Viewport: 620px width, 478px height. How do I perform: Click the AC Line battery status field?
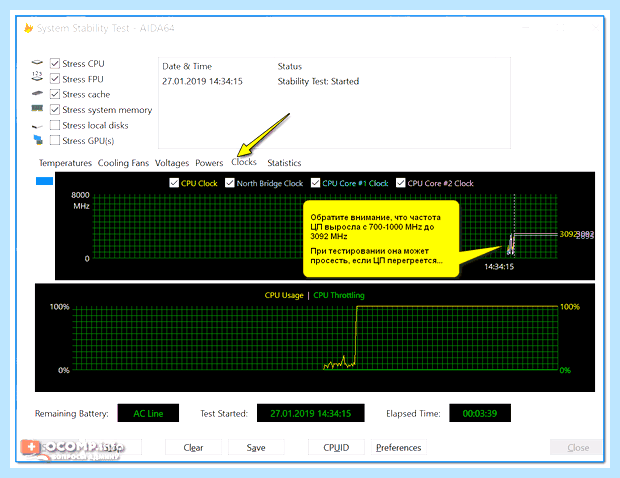(148, 413)
